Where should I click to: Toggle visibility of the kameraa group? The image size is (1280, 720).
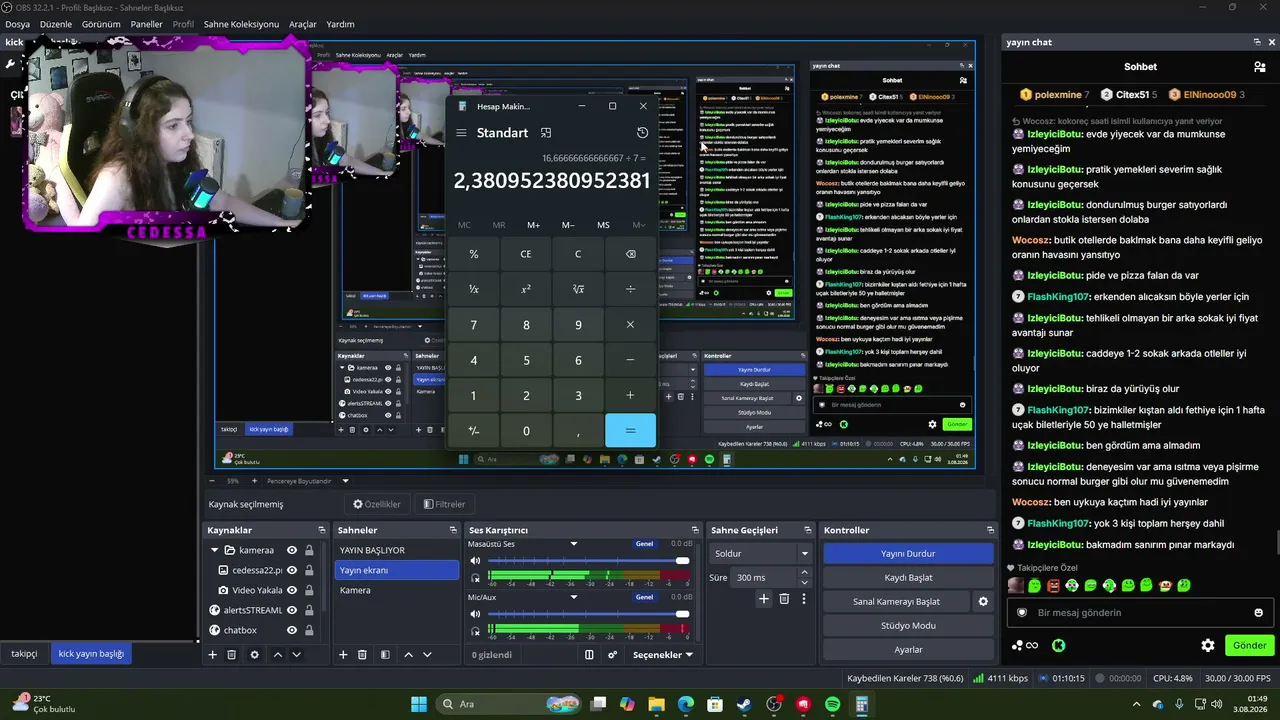point(292,550)
